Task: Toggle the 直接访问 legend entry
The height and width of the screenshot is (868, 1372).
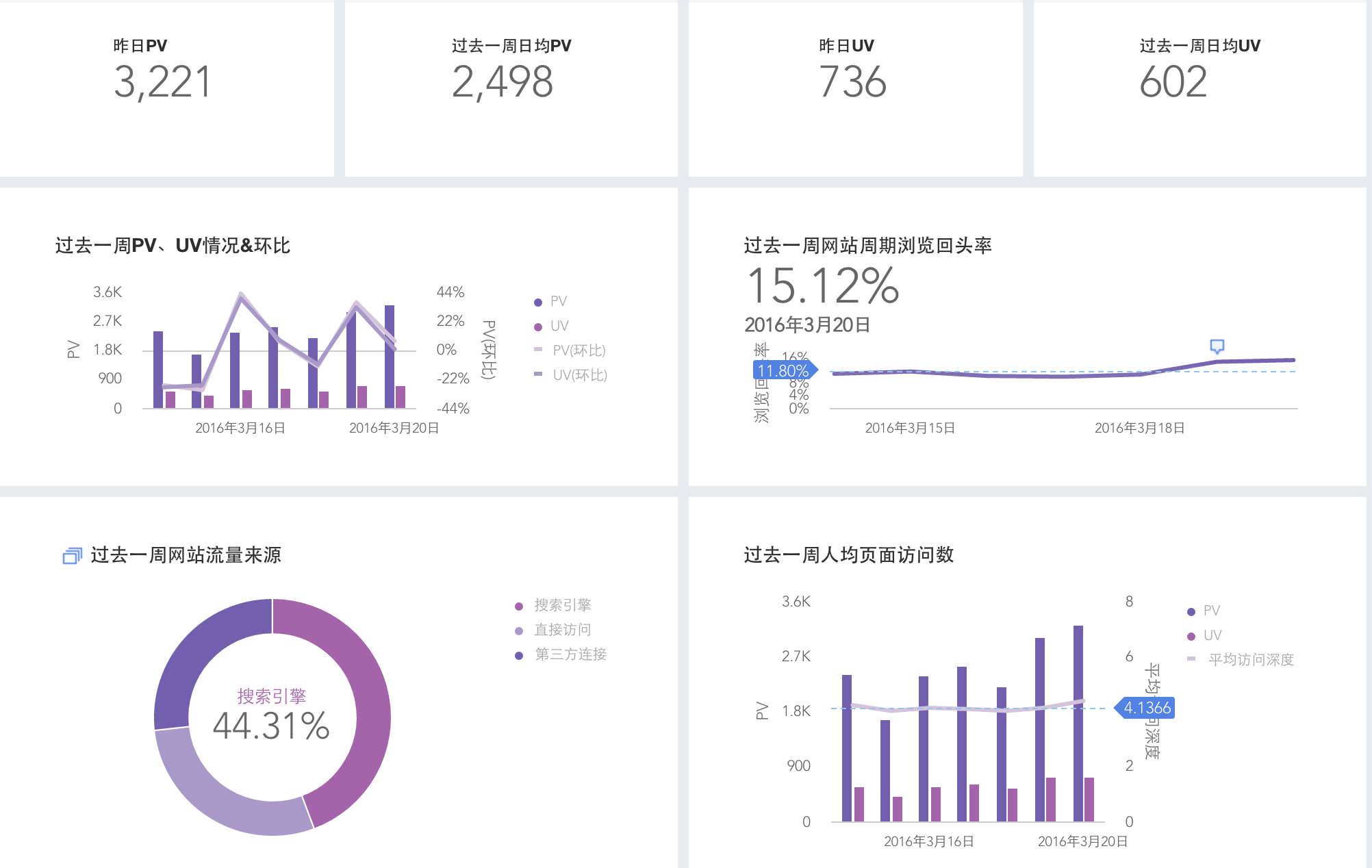Action: coord(552,630)
